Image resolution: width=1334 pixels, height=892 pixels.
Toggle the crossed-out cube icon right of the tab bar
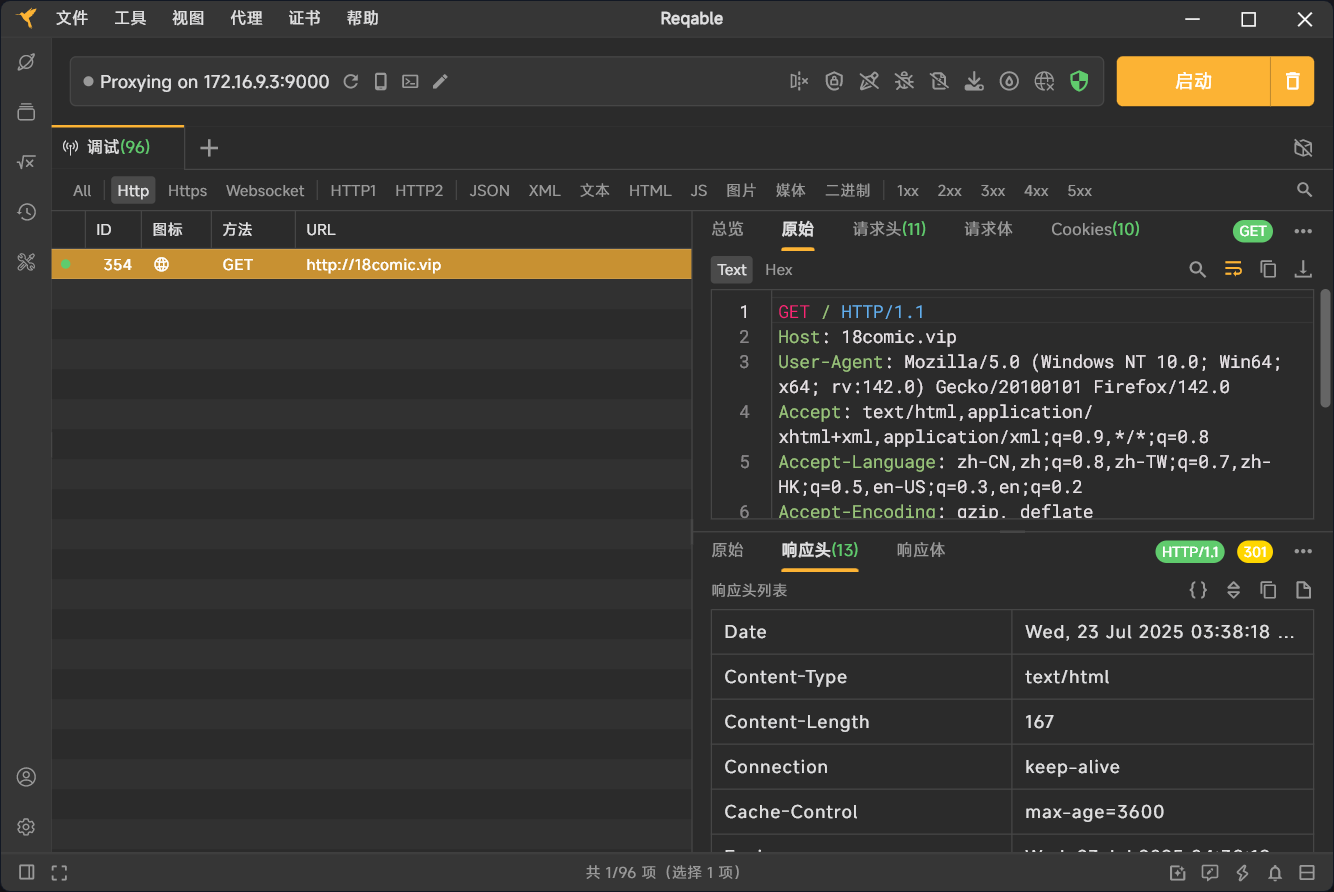(1303, 148)
